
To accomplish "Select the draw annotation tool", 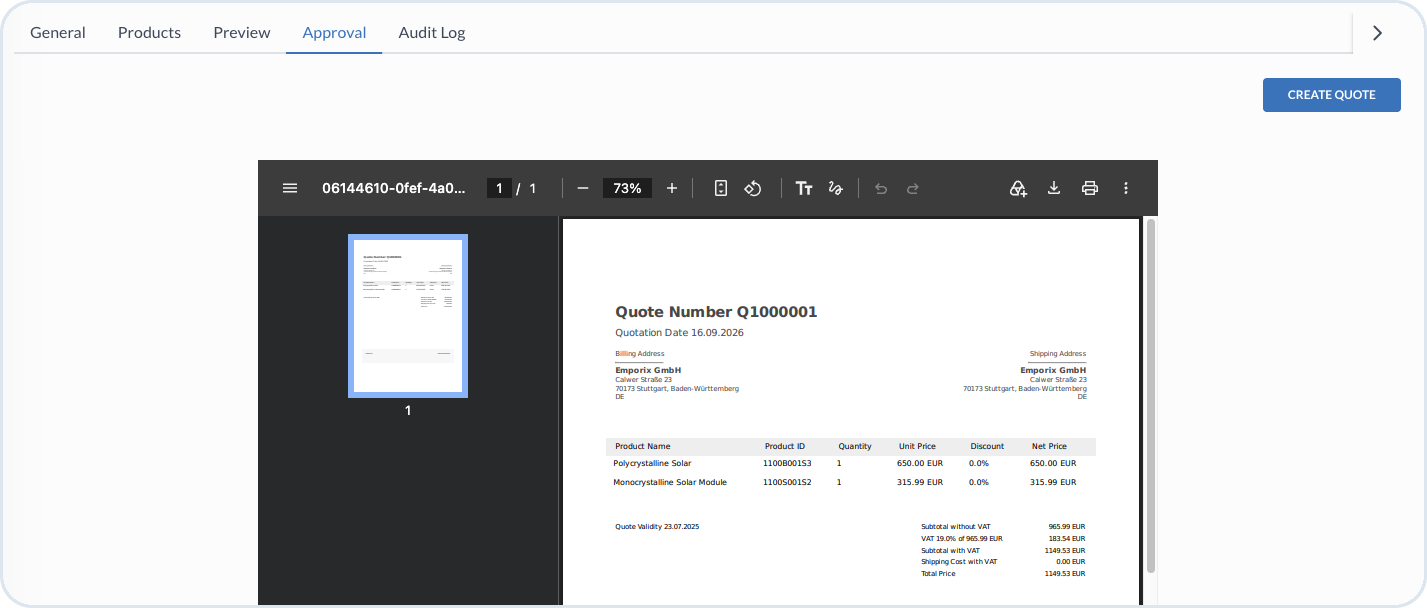I will tap(836, 188).
